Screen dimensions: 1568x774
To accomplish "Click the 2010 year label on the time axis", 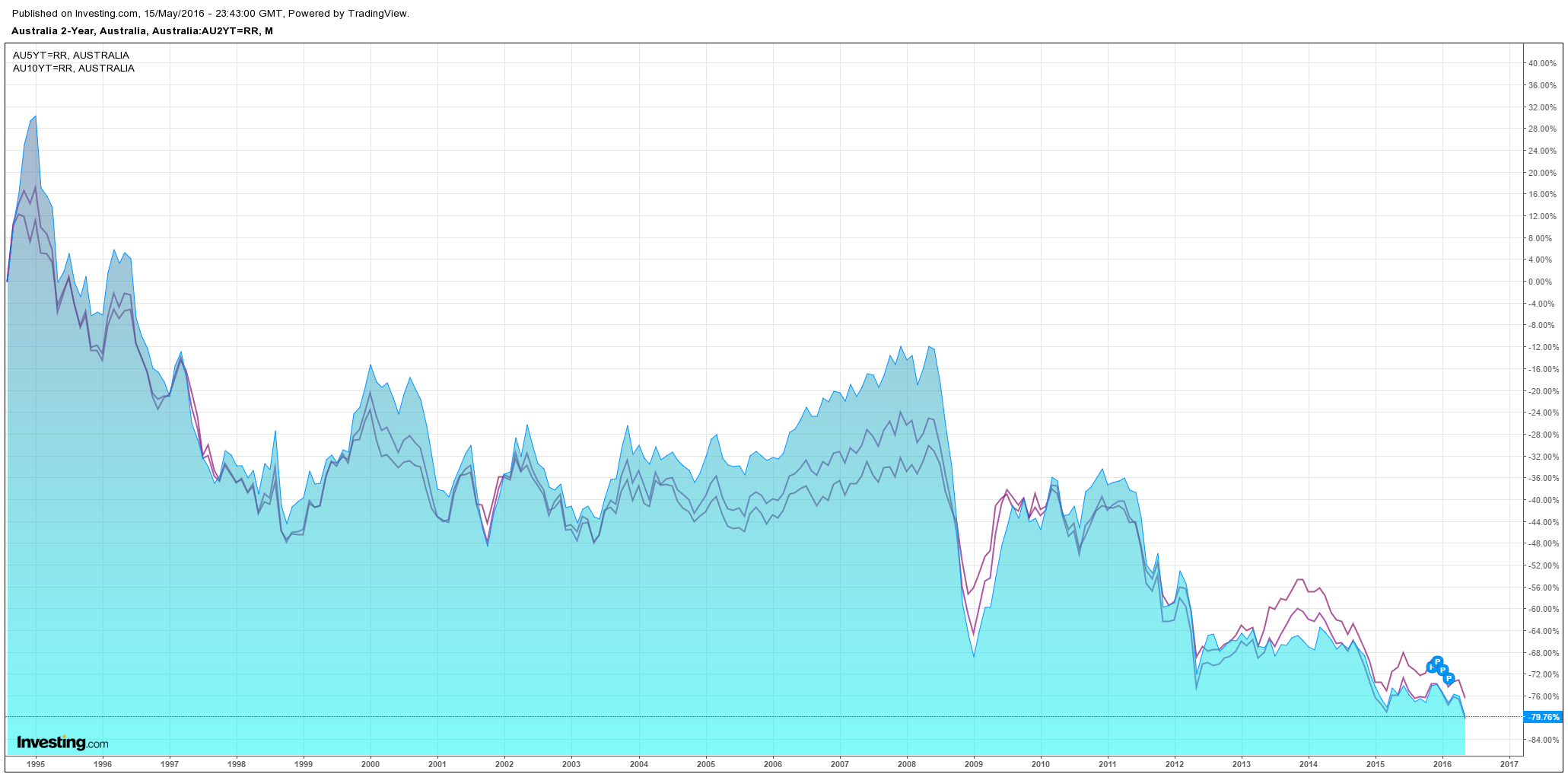I will pyautogui.click(x=1041, y=764).
